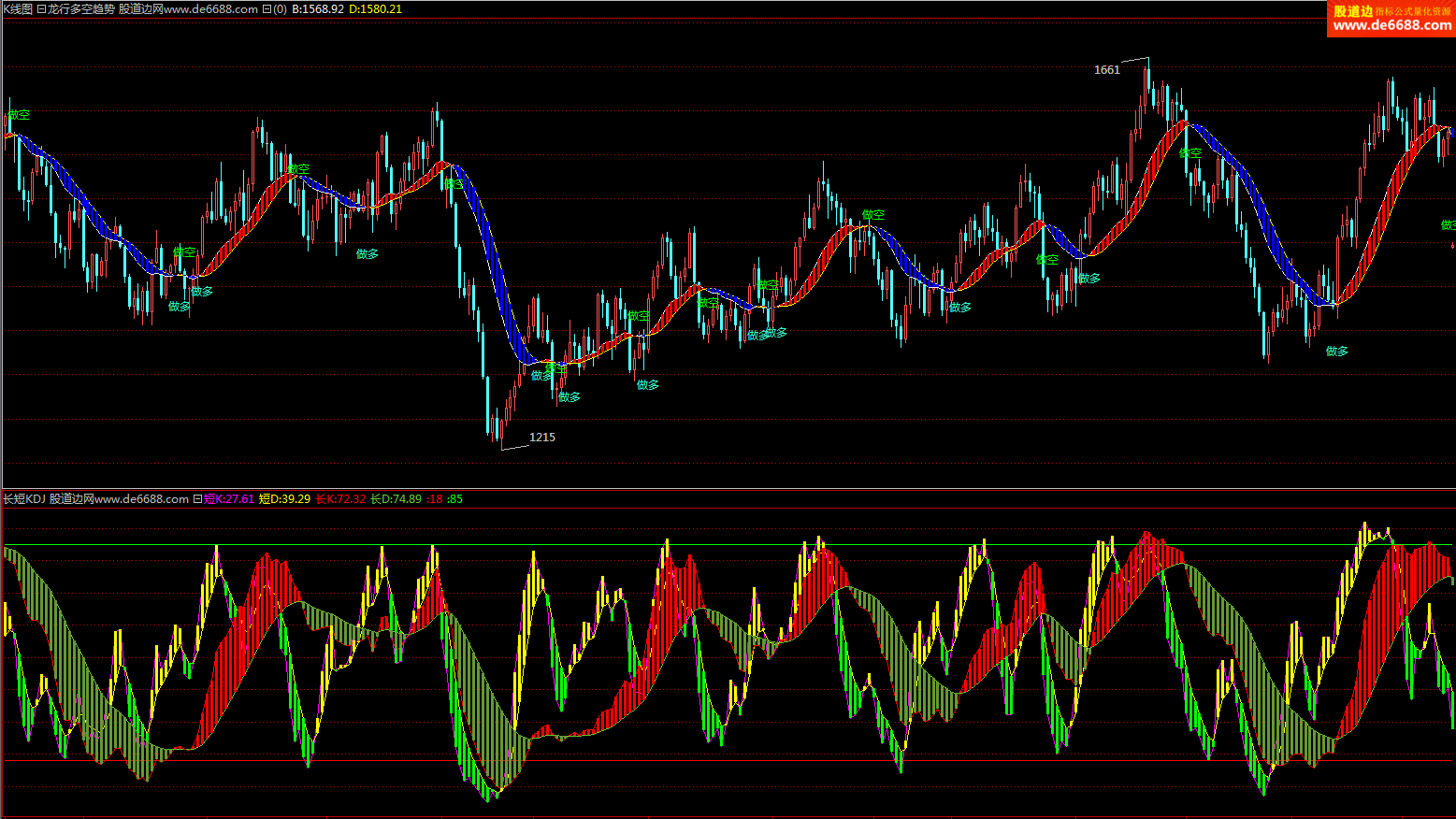Select the 长短KDJ indicator panel title
This screenshot has height=819, width=1456.
[x=24, y=499]
